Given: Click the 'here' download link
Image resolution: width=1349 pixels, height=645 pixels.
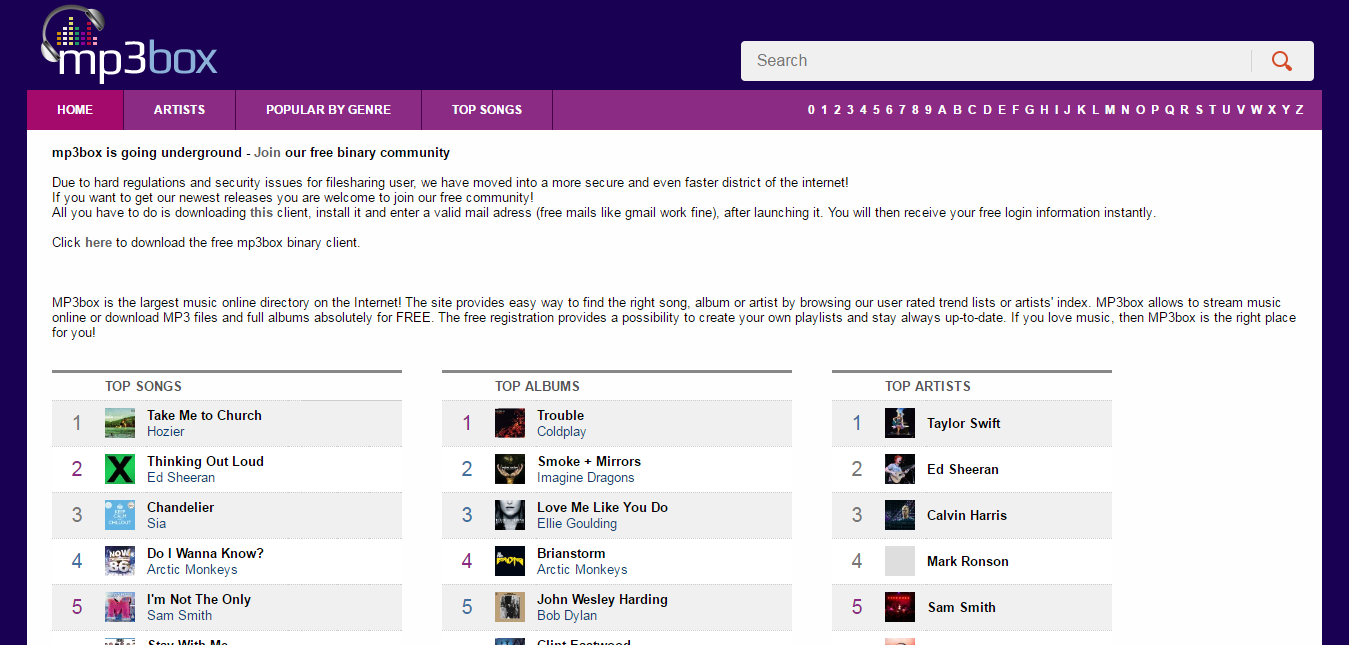Looking at the screenshot, I should [x=98, y=243].
